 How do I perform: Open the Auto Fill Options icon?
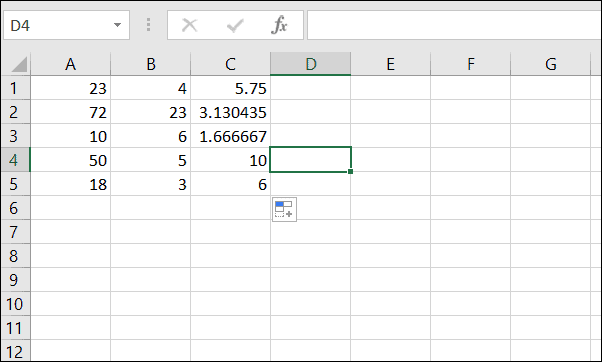pos(284,209)
